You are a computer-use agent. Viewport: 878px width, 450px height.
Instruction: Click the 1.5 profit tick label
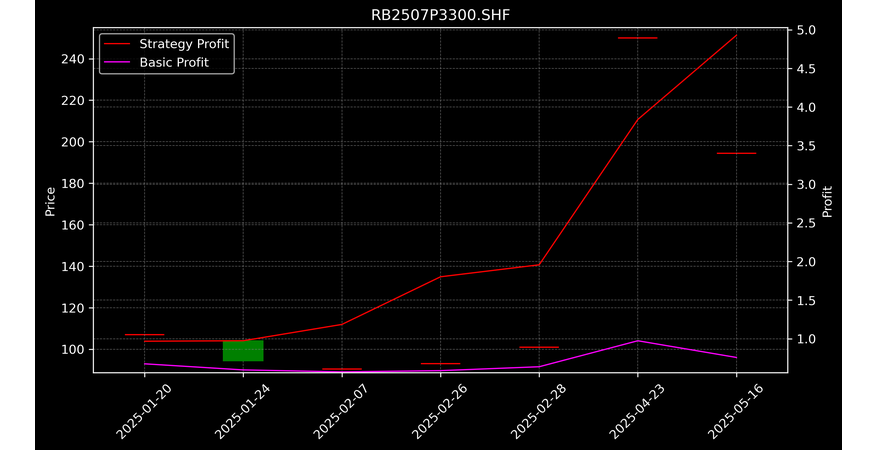click(806, 301)
